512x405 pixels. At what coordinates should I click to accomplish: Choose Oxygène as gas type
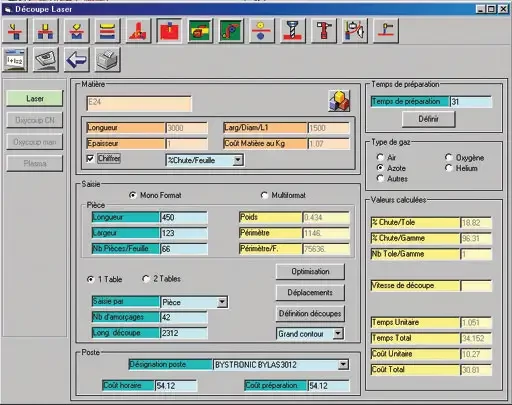pos(449,157)
